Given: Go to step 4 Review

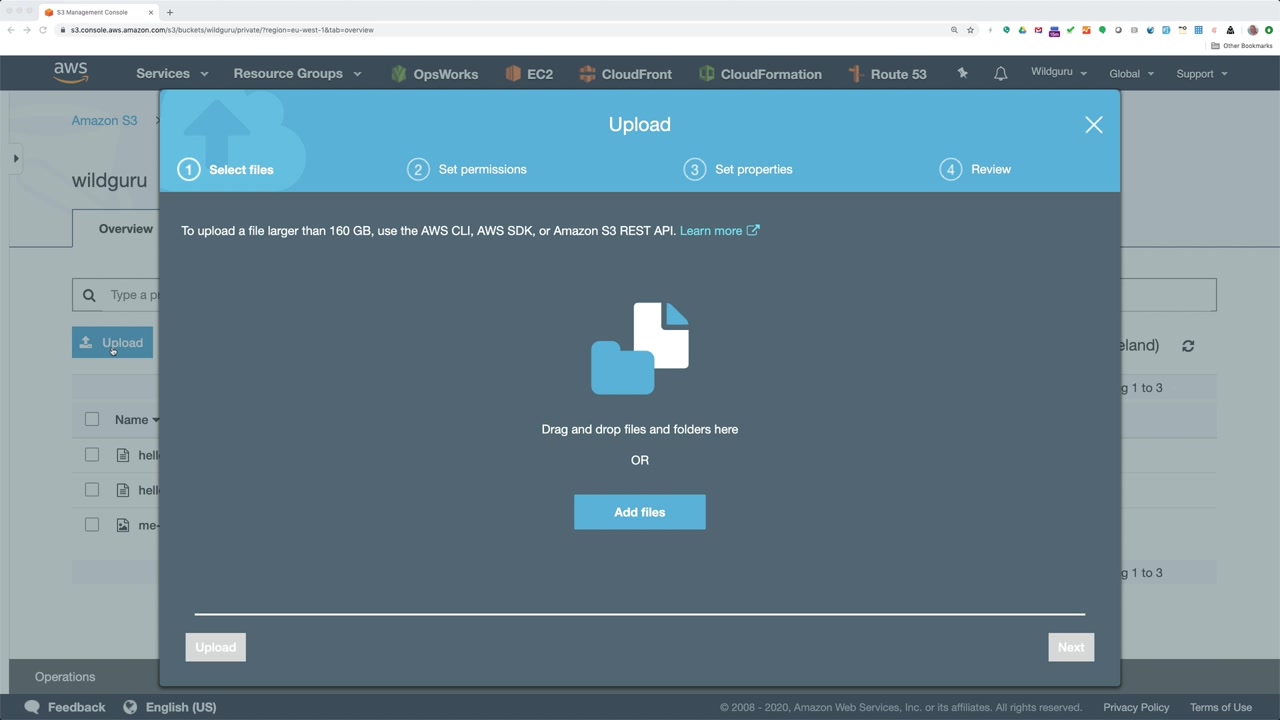Looking at the screenshot, I should pyautogui.click(x=975, y=170).
